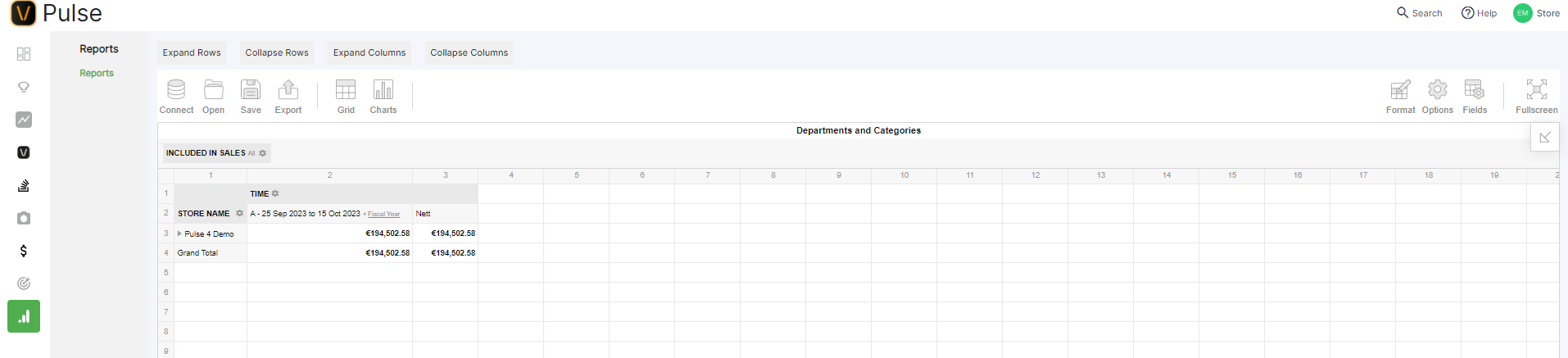
Task: Open the Format menu icon
Action: click(x=1400, y=90)
